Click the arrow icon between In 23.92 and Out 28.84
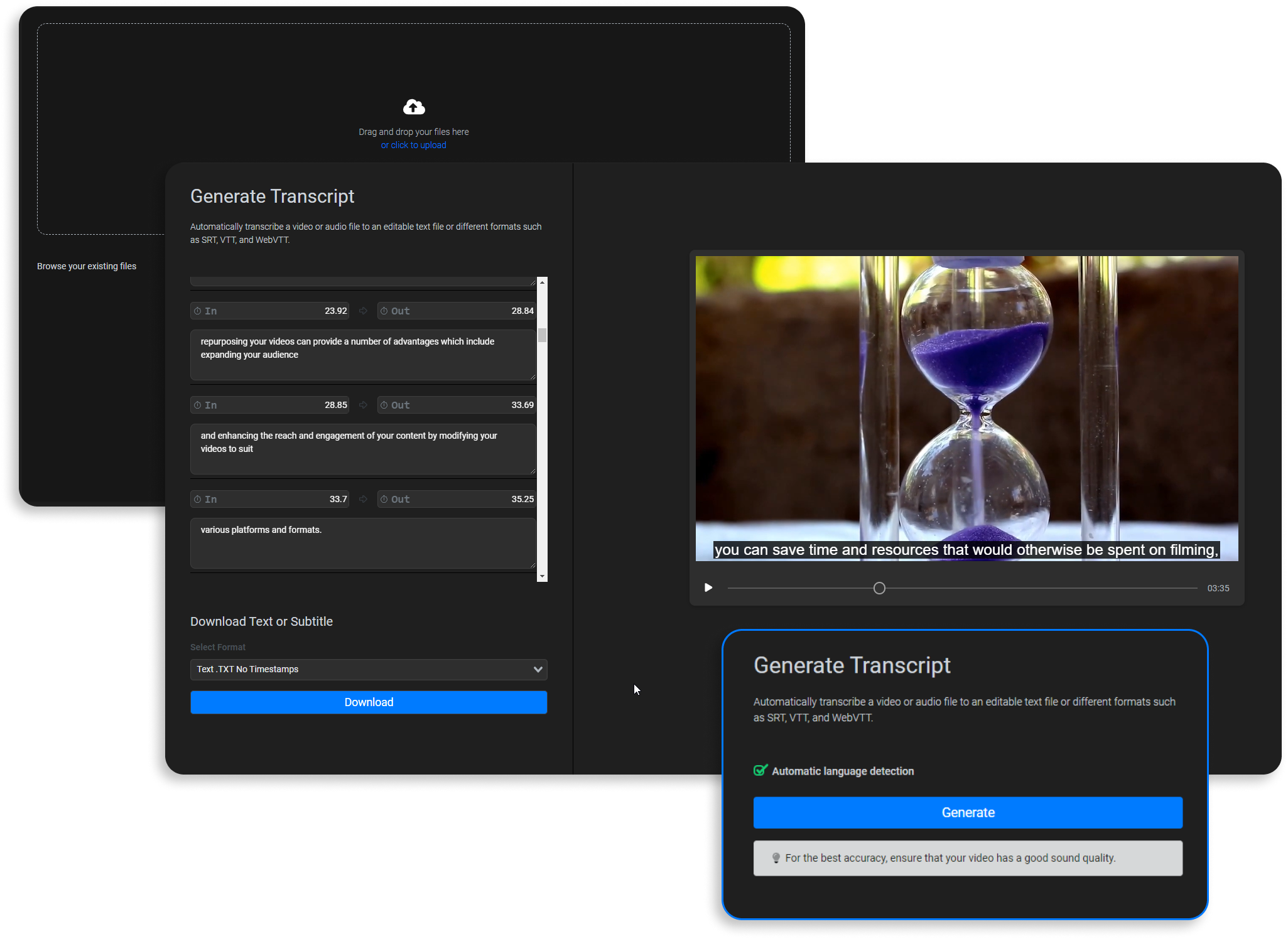This screenshot has width=1288, height=939. (x=363, y=310)
